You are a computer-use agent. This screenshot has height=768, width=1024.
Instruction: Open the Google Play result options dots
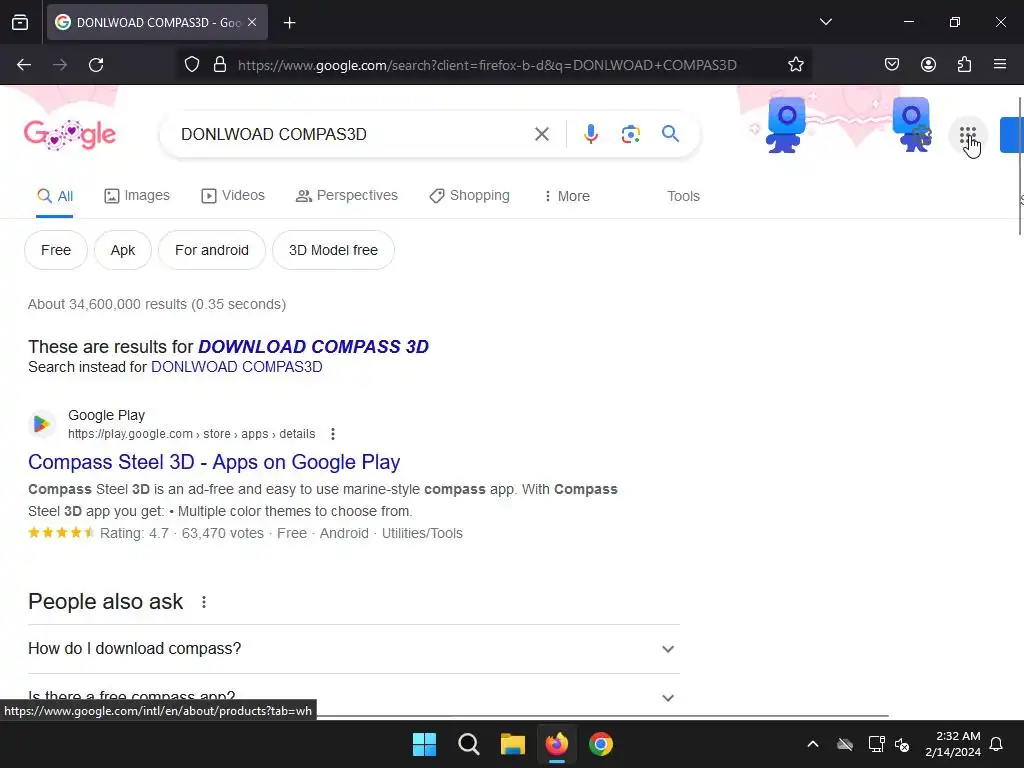coord(332,434)
